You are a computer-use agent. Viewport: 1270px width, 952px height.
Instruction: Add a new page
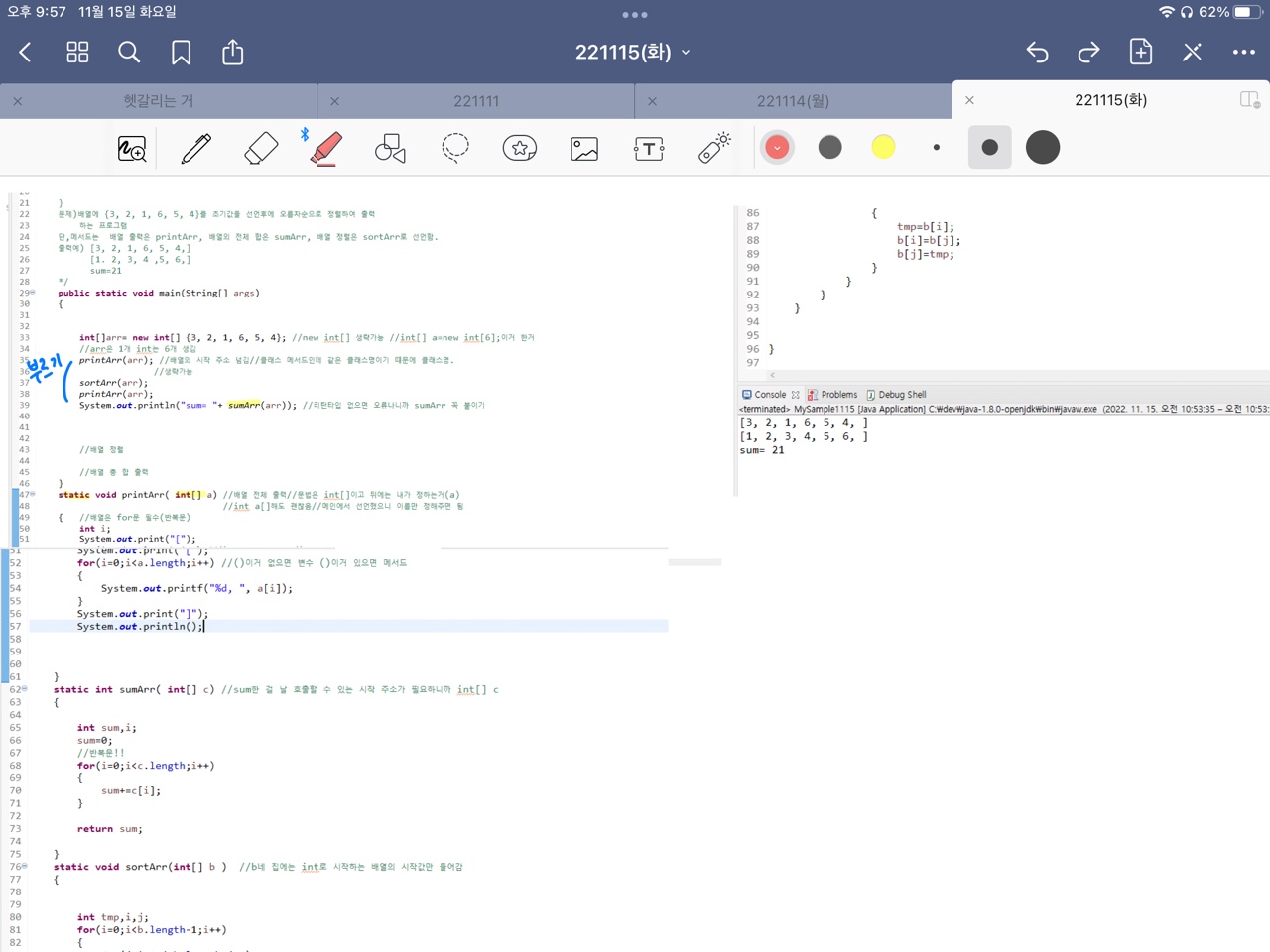[1141, 52]
